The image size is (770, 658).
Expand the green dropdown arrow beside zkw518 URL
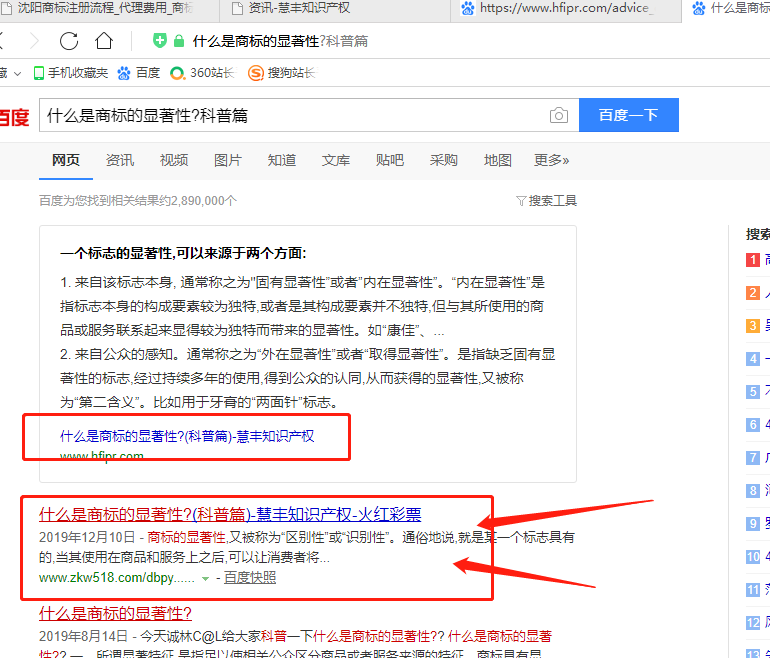(x=205, y=578)
